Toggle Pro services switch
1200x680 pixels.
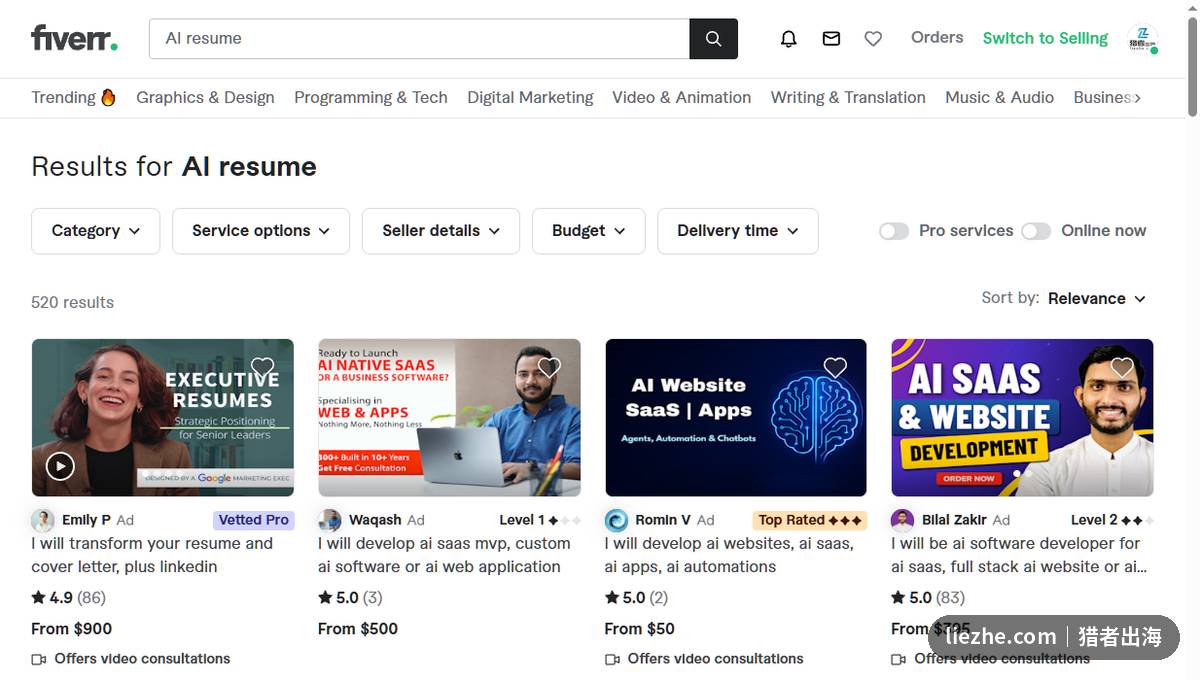(894, 231)
